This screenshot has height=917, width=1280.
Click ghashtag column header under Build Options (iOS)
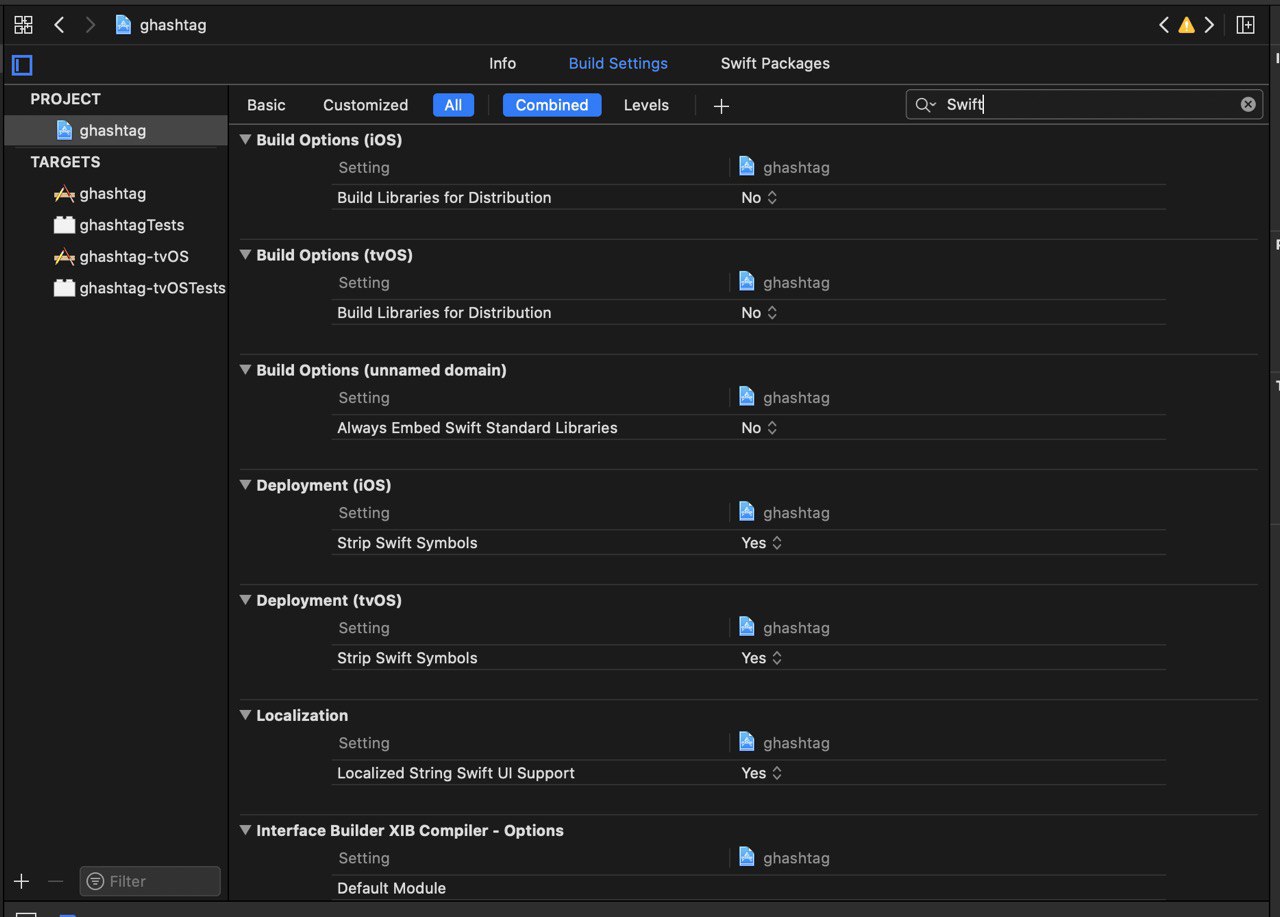tap(785, 167)
